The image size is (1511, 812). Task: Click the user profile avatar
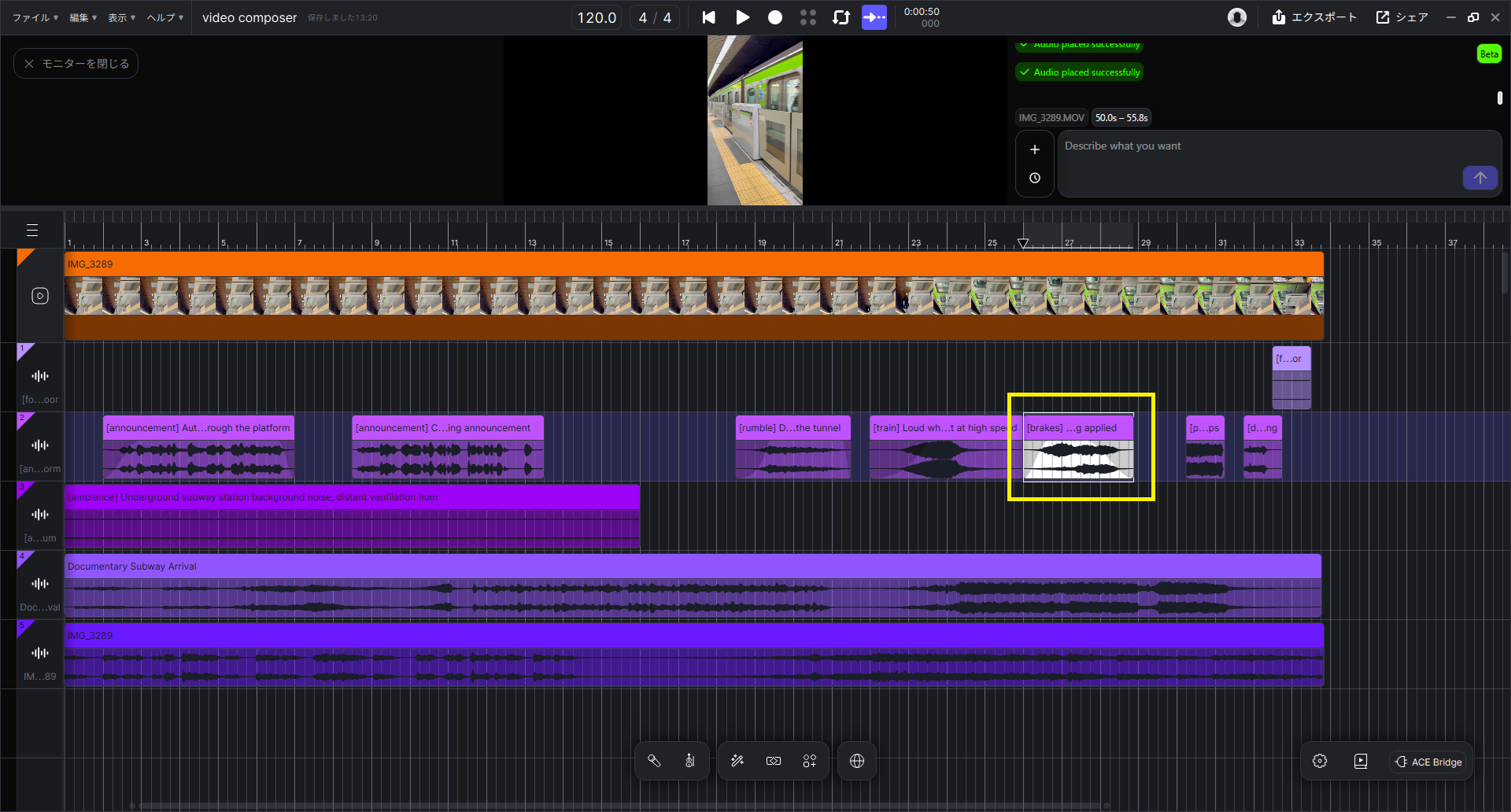point(1237,17)
